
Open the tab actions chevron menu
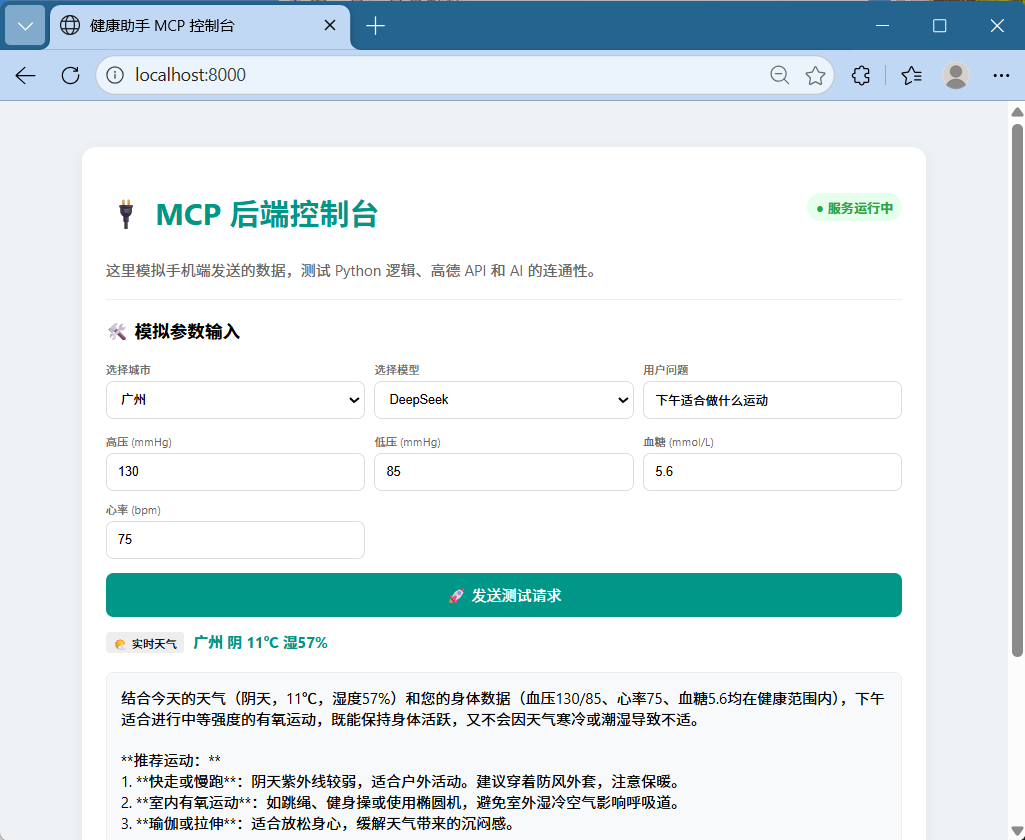(x=25, y=26)
